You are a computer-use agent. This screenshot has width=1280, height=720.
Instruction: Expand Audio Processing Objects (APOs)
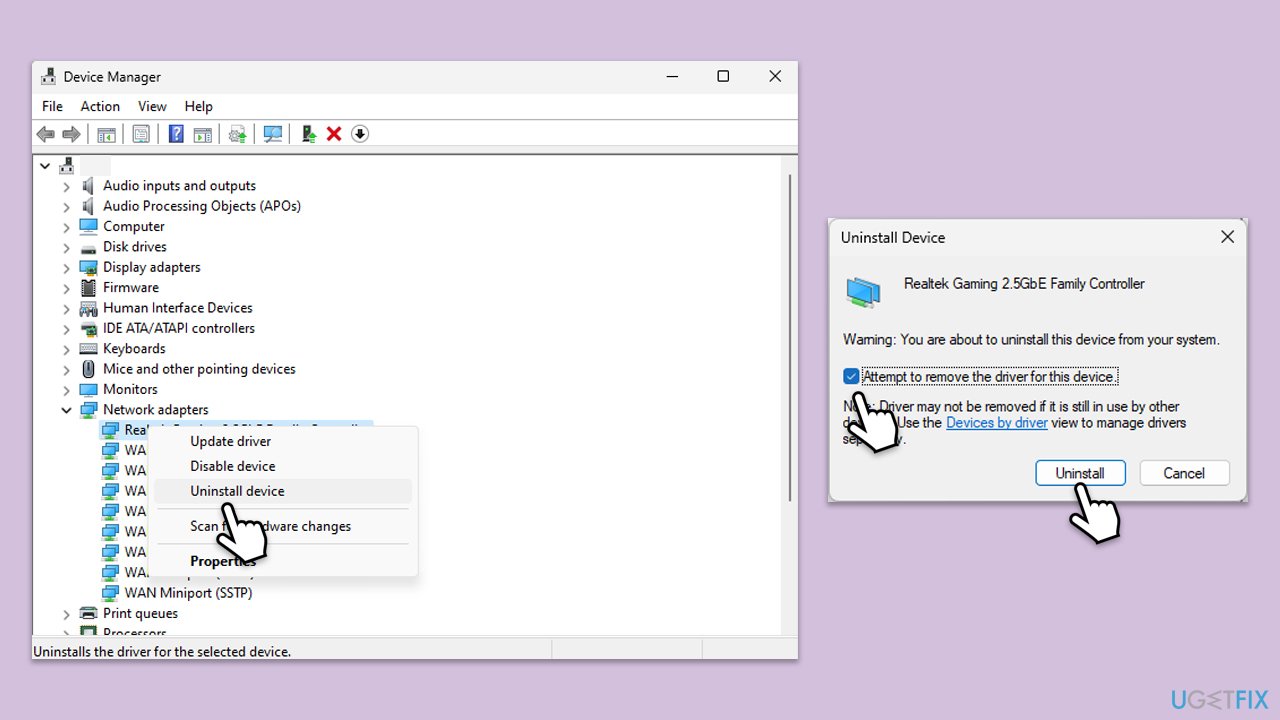pyautogui.click(x=66, y=206)
